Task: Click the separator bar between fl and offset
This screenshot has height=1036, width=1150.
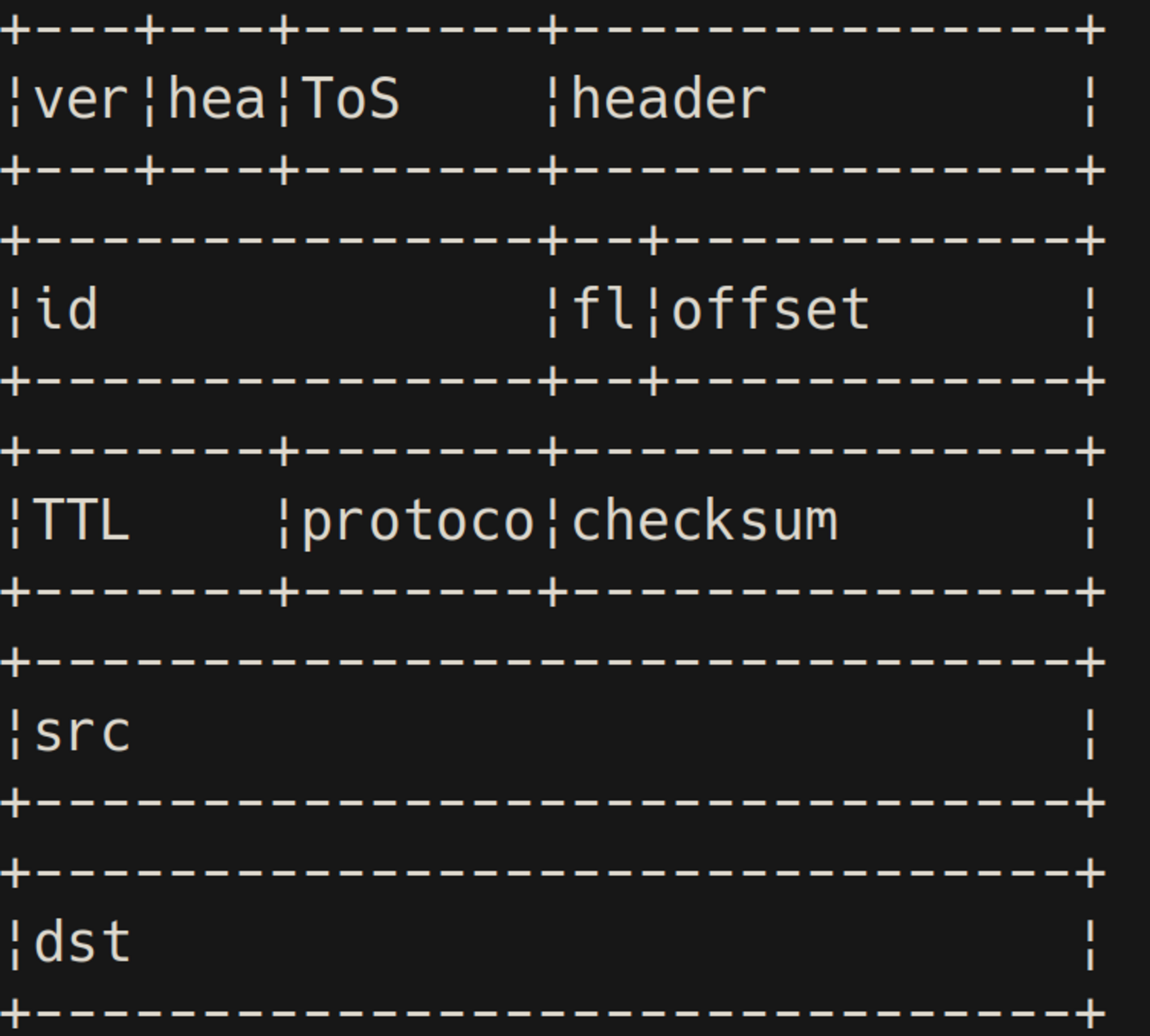Action: tap(654, 311)
